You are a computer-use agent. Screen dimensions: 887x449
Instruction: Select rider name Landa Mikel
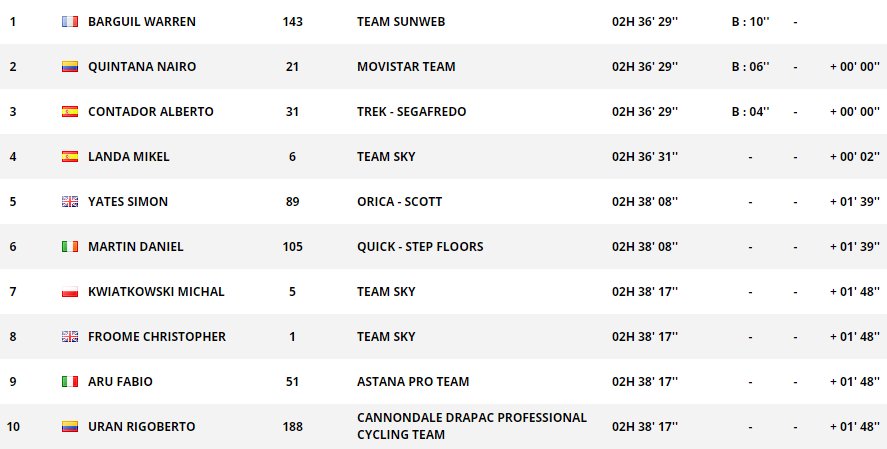tap(129, 157)
